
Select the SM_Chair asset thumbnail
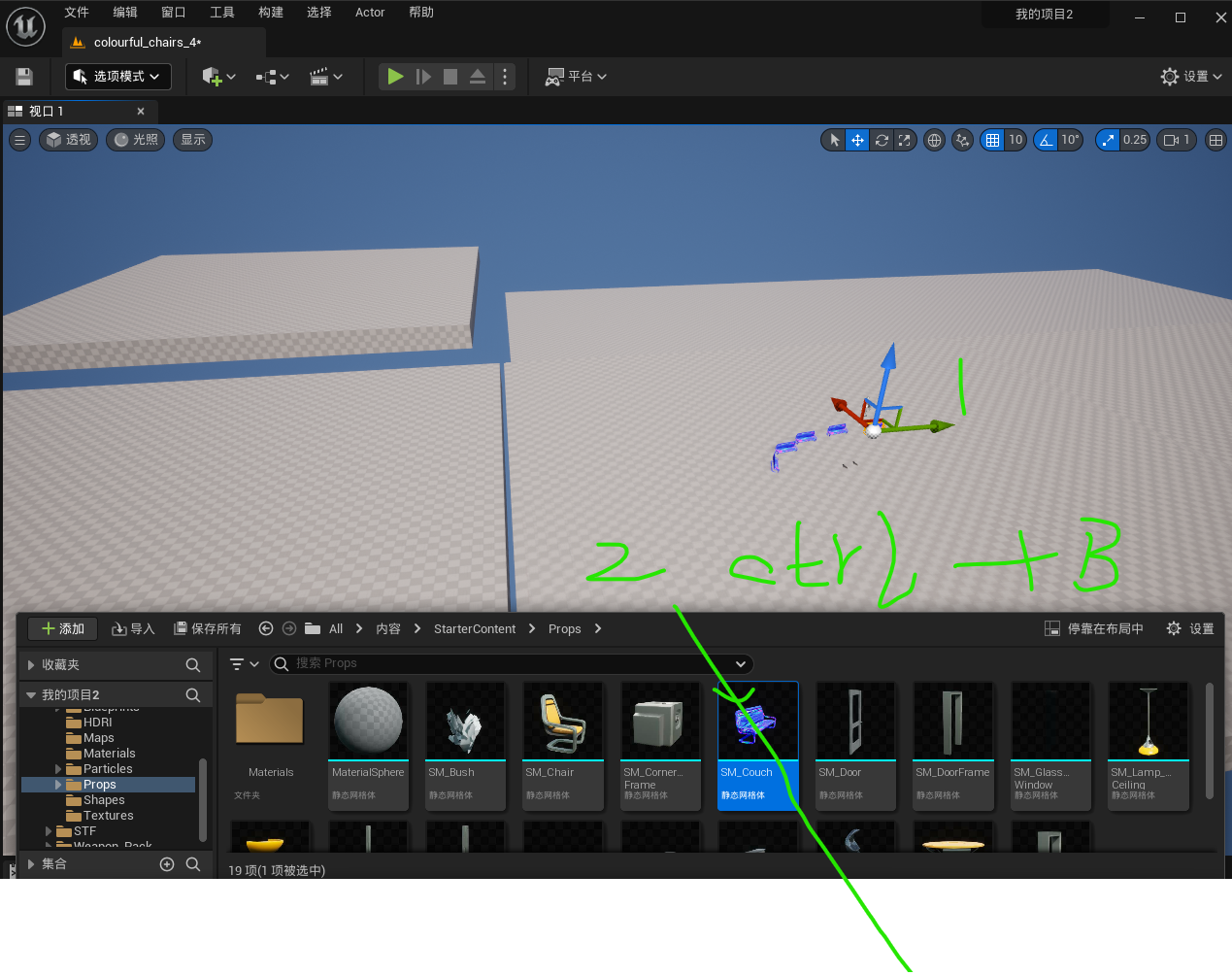[563, 746]
